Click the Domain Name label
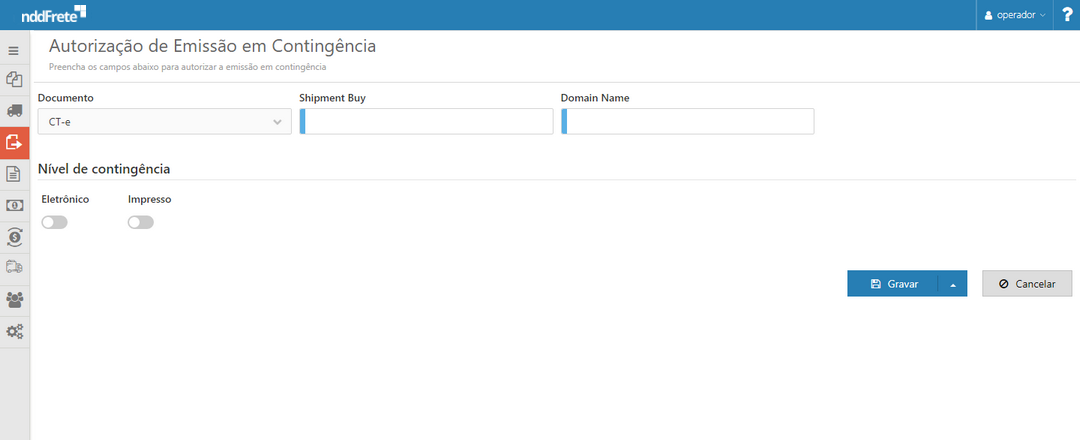The height and width of the screenshot is (440, 1080). [x=595, y=98]
